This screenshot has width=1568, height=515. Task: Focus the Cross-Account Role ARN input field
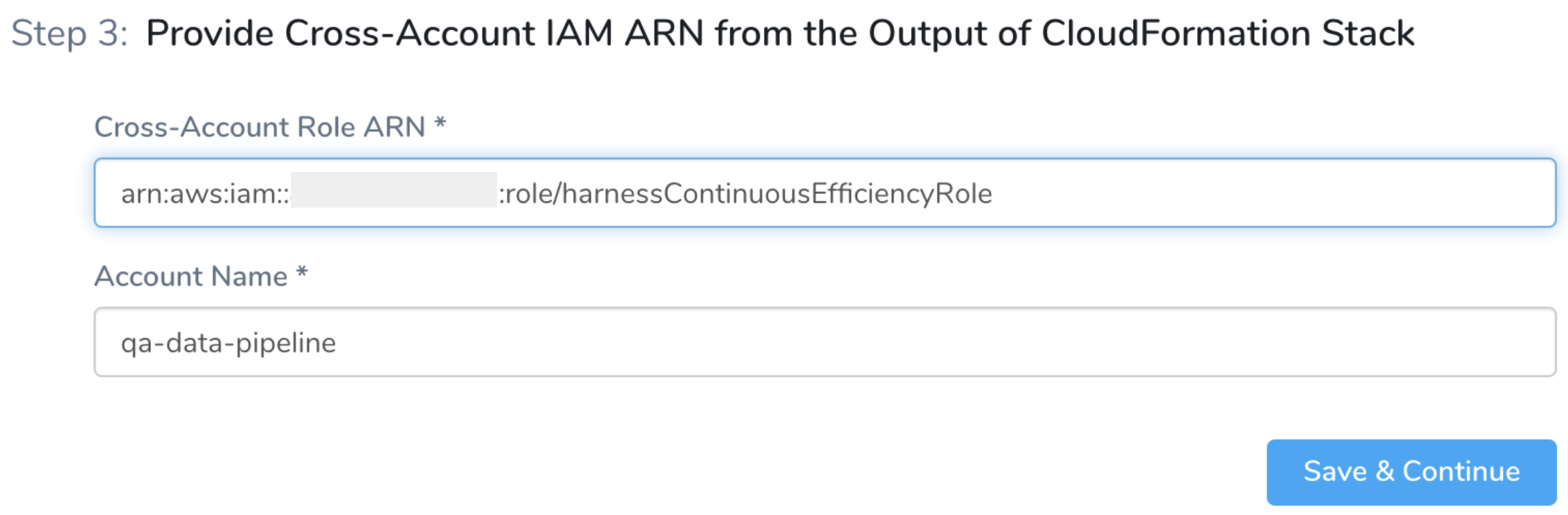click(x=825, y=193)
